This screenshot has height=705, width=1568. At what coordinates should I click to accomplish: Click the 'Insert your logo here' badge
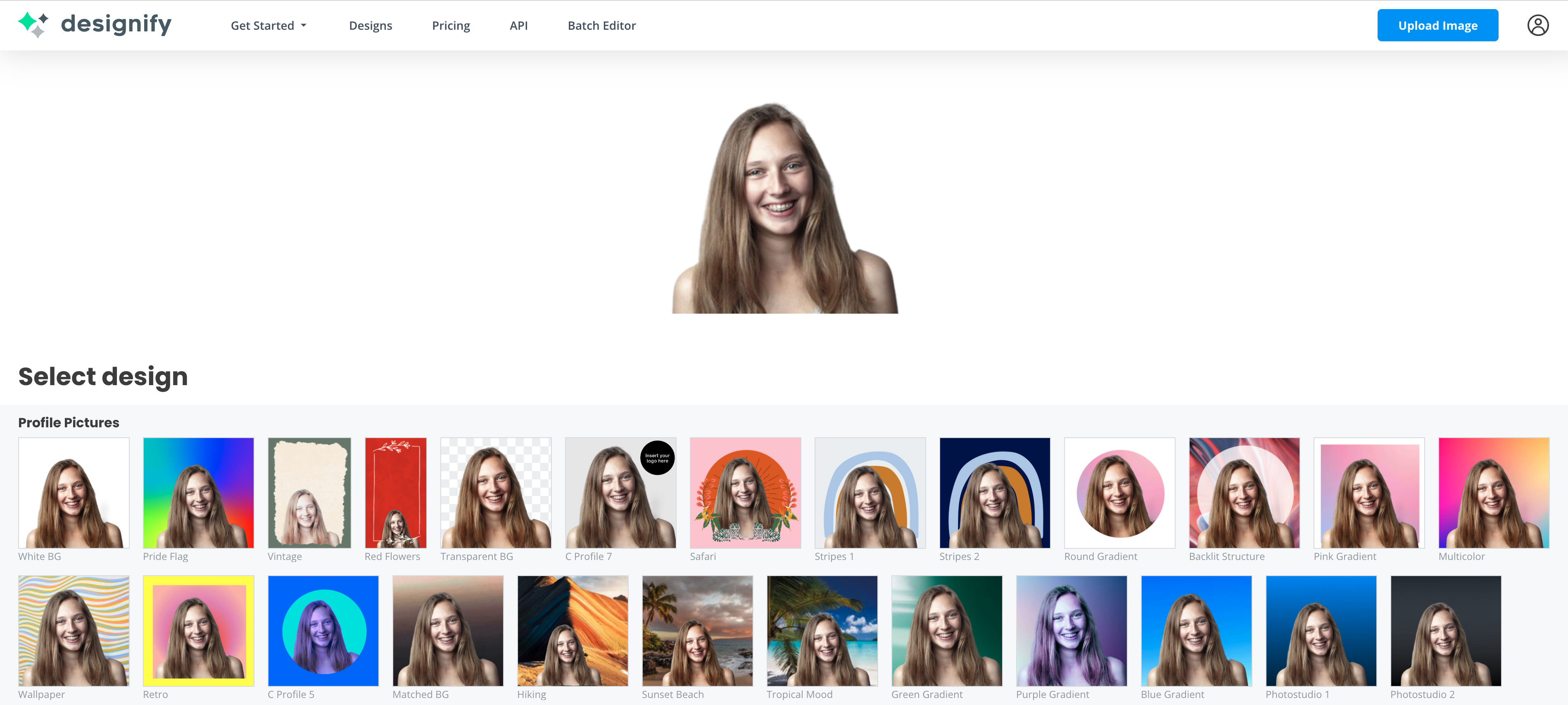click(657, 458)
